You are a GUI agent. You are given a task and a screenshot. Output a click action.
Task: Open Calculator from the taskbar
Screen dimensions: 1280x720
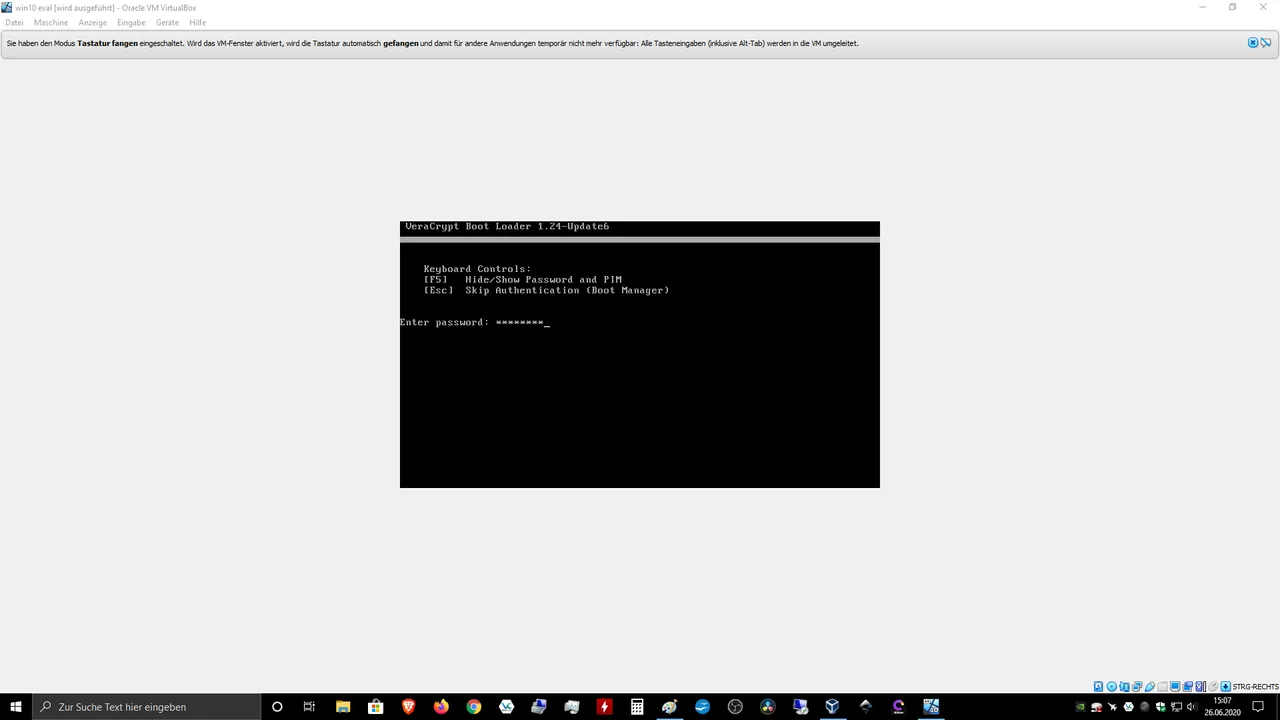point(637,707)
